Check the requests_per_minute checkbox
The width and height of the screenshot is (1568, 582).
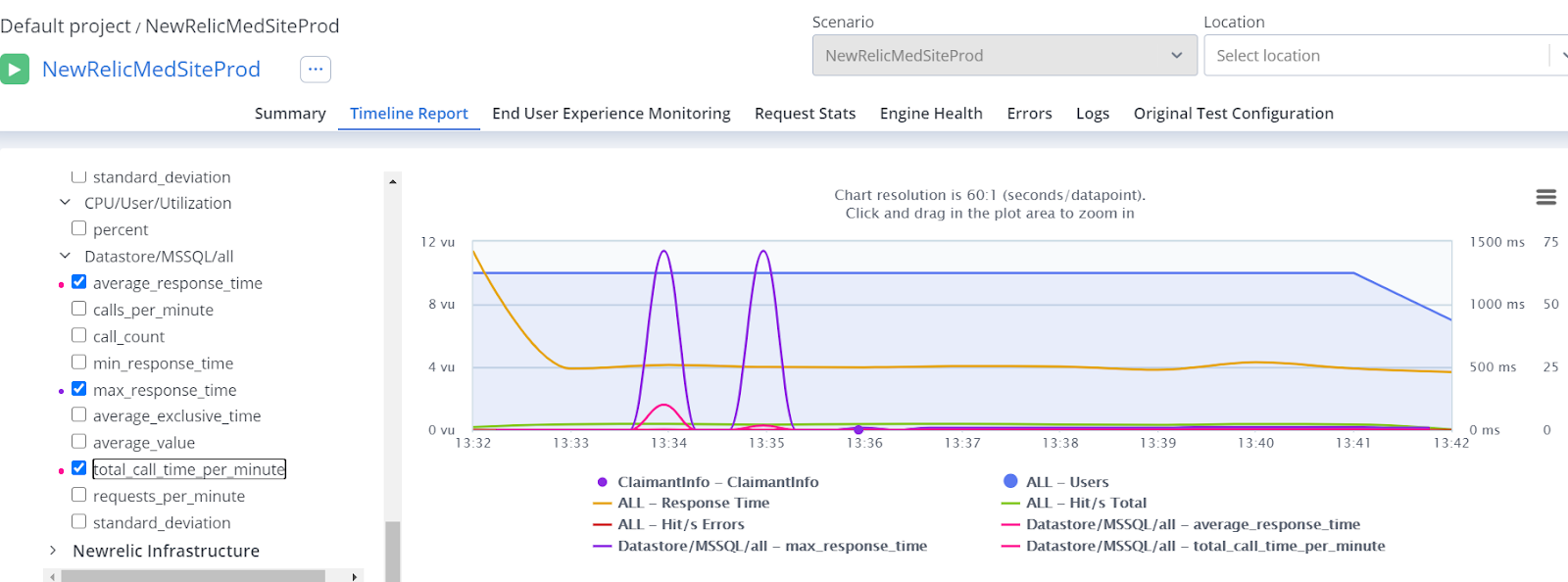point(78,495)
